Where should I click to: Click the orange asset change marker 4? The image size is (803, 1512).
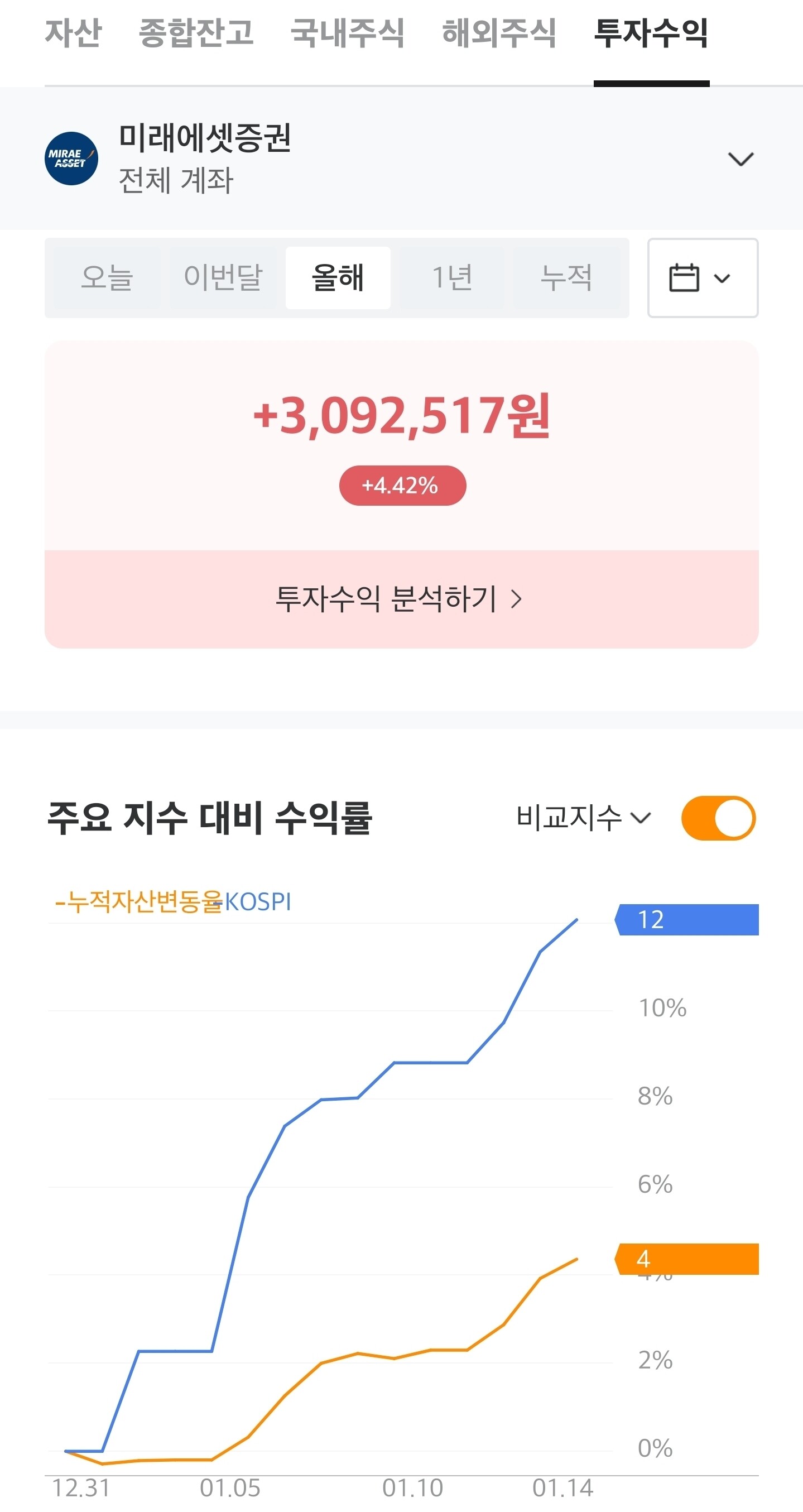coord(687,1259)
